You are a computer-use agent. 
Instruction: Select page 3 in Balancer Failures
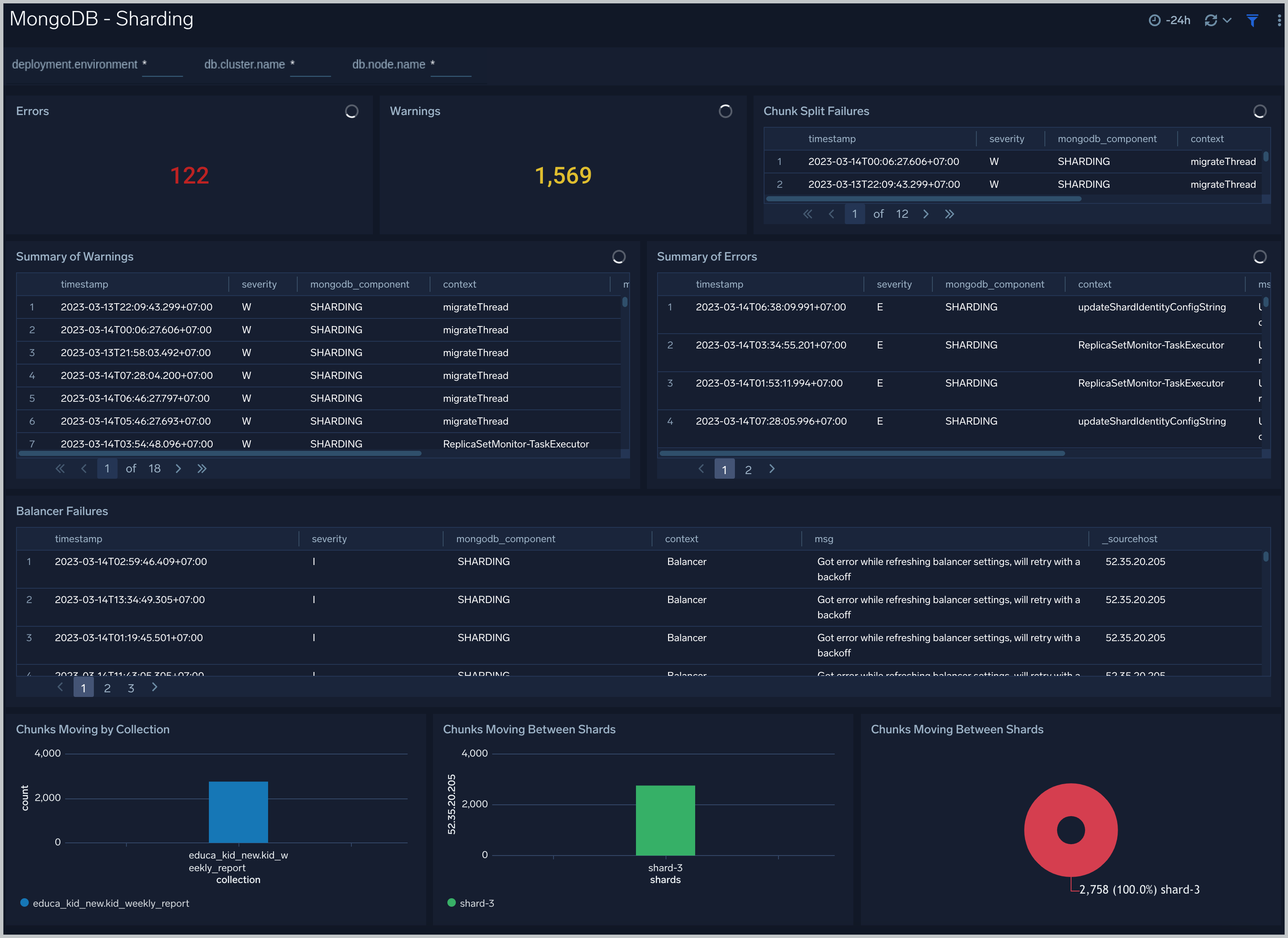coord(131,688)
